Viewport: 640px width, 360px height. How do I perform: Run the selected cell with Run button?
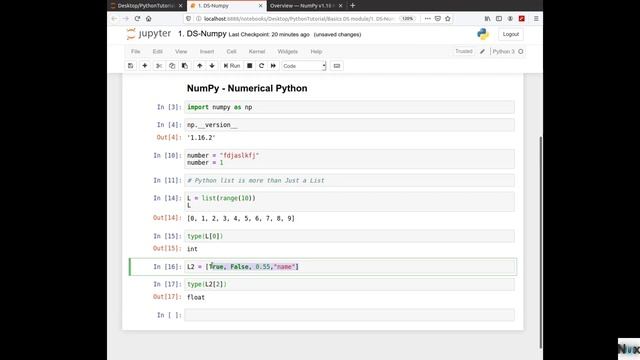(232, 66)
